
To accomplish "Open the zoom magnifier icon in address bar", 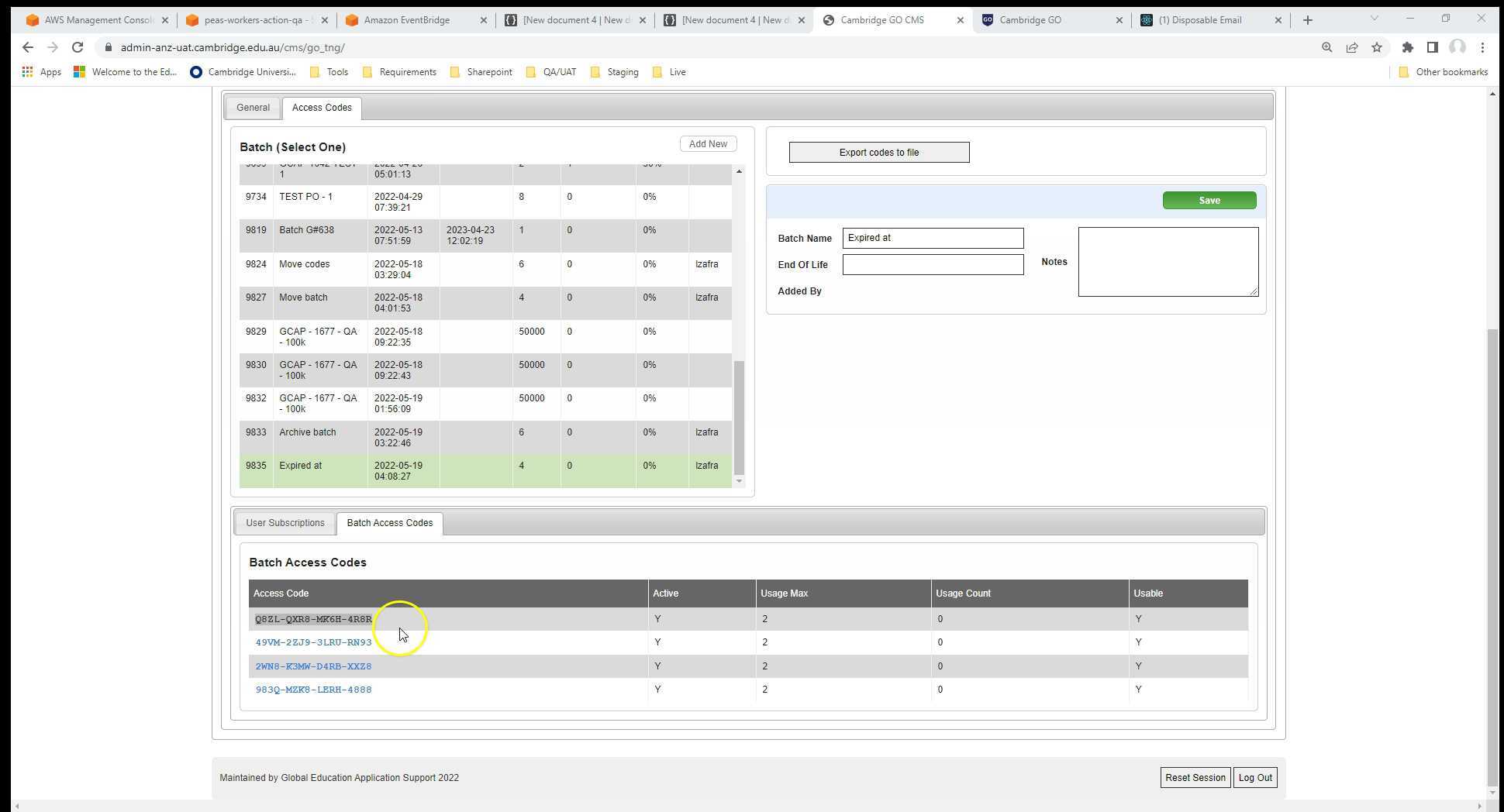I will point(1326,47).
